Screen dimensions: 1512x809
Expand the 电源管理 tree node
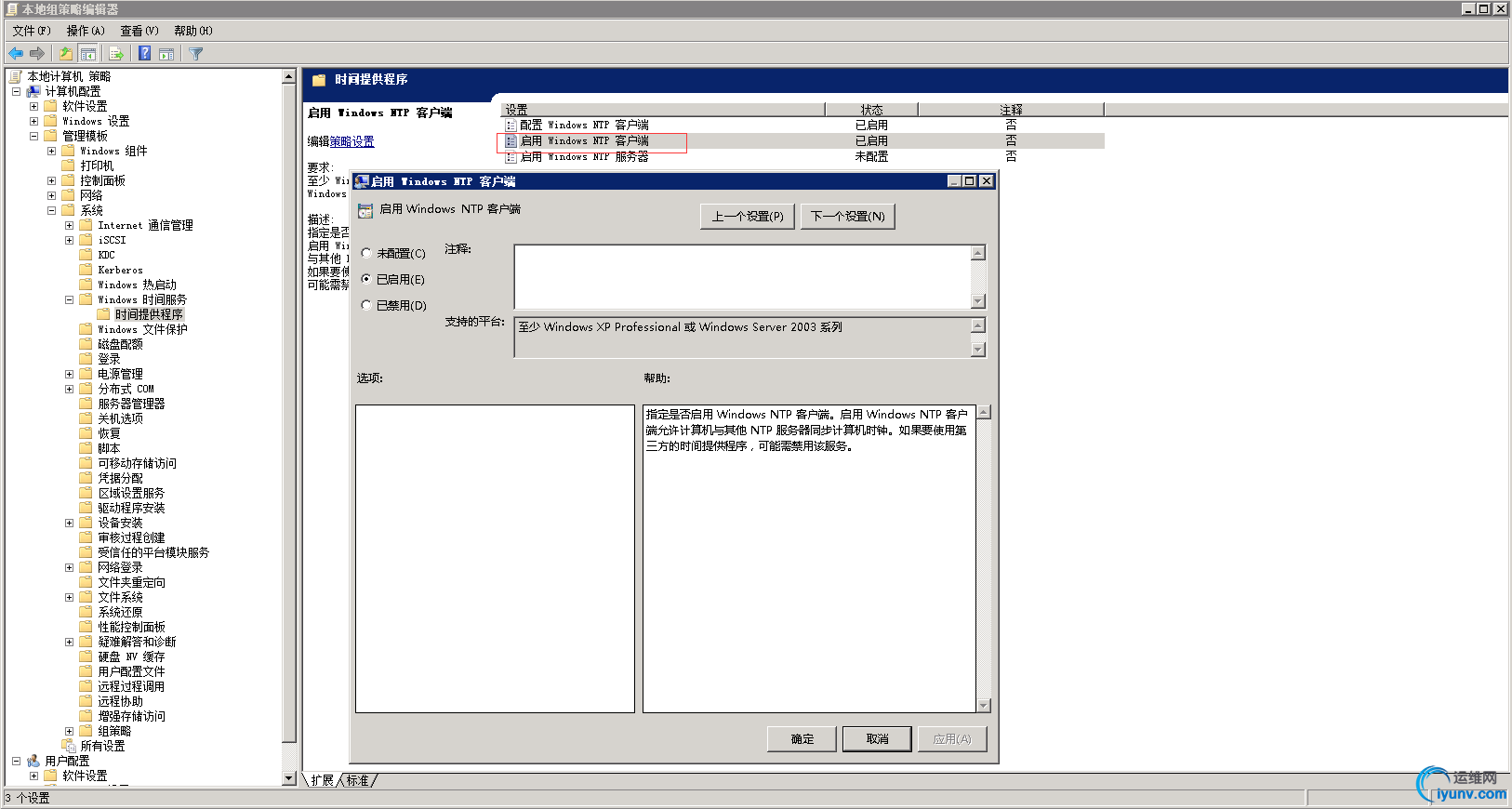pos(69,374)
